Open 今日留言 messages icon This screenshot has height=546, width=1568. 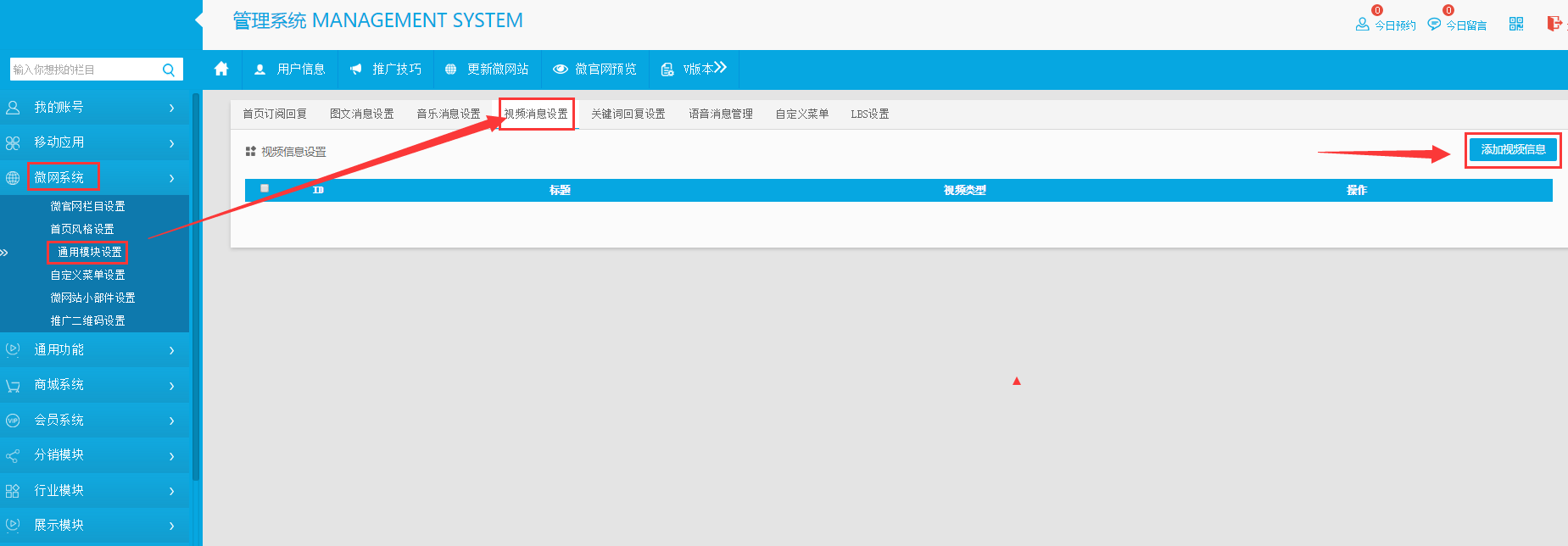point(1434,25)
